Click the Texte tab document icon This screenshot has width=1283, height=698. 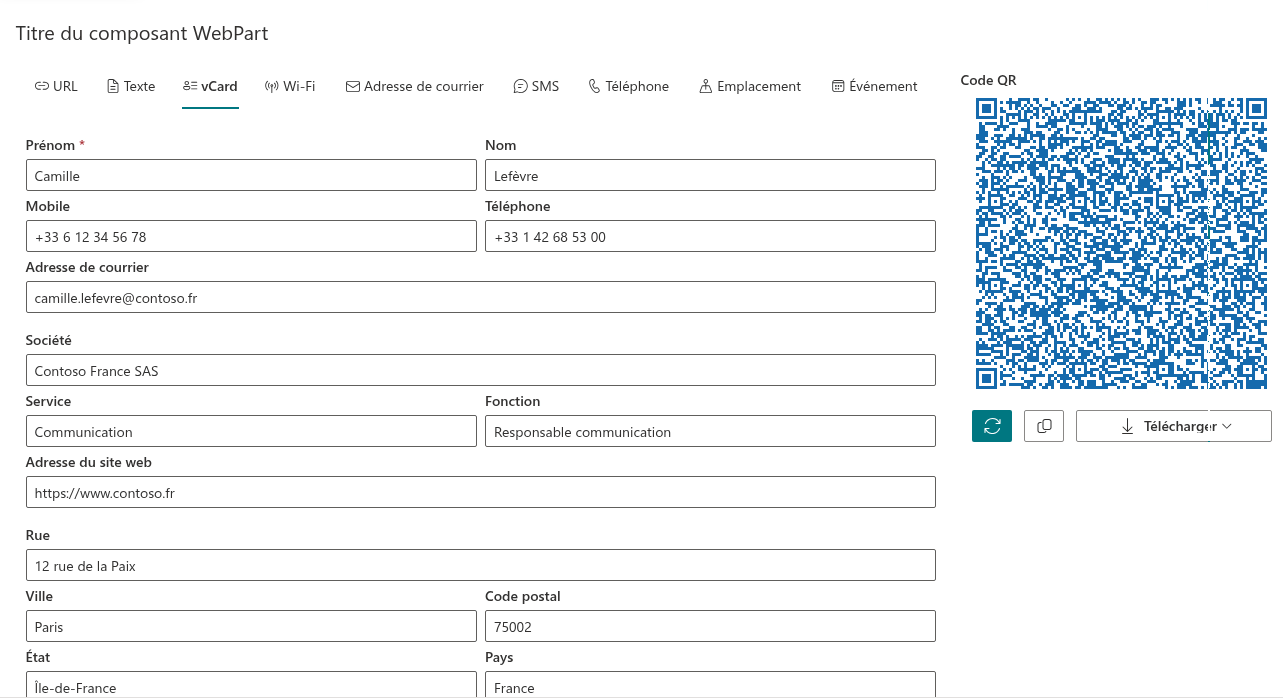[x=113, y=86]
